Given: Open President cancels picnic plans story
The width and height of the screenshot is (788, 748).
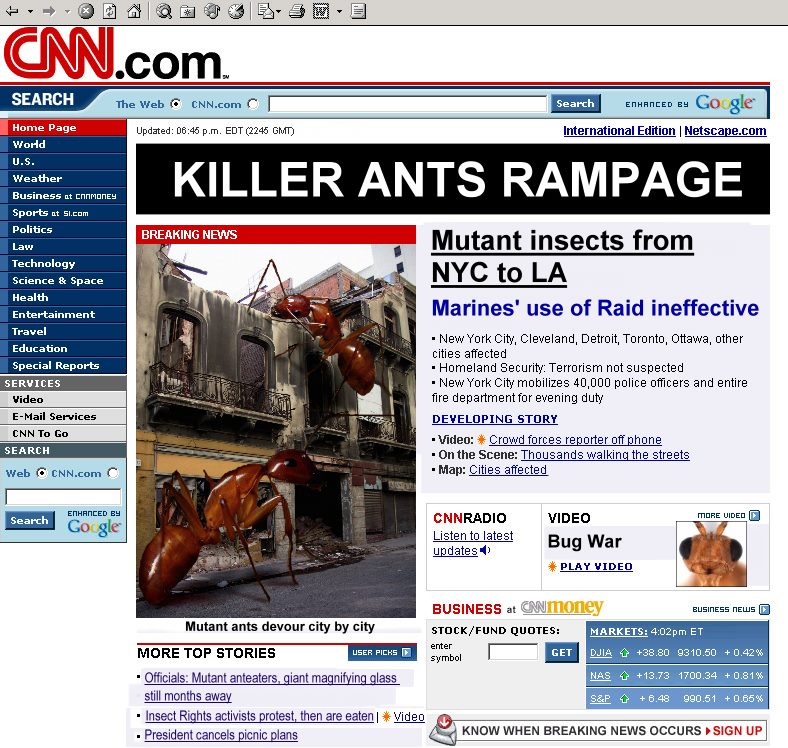Looking at the screenshot, I should (221, 735).
